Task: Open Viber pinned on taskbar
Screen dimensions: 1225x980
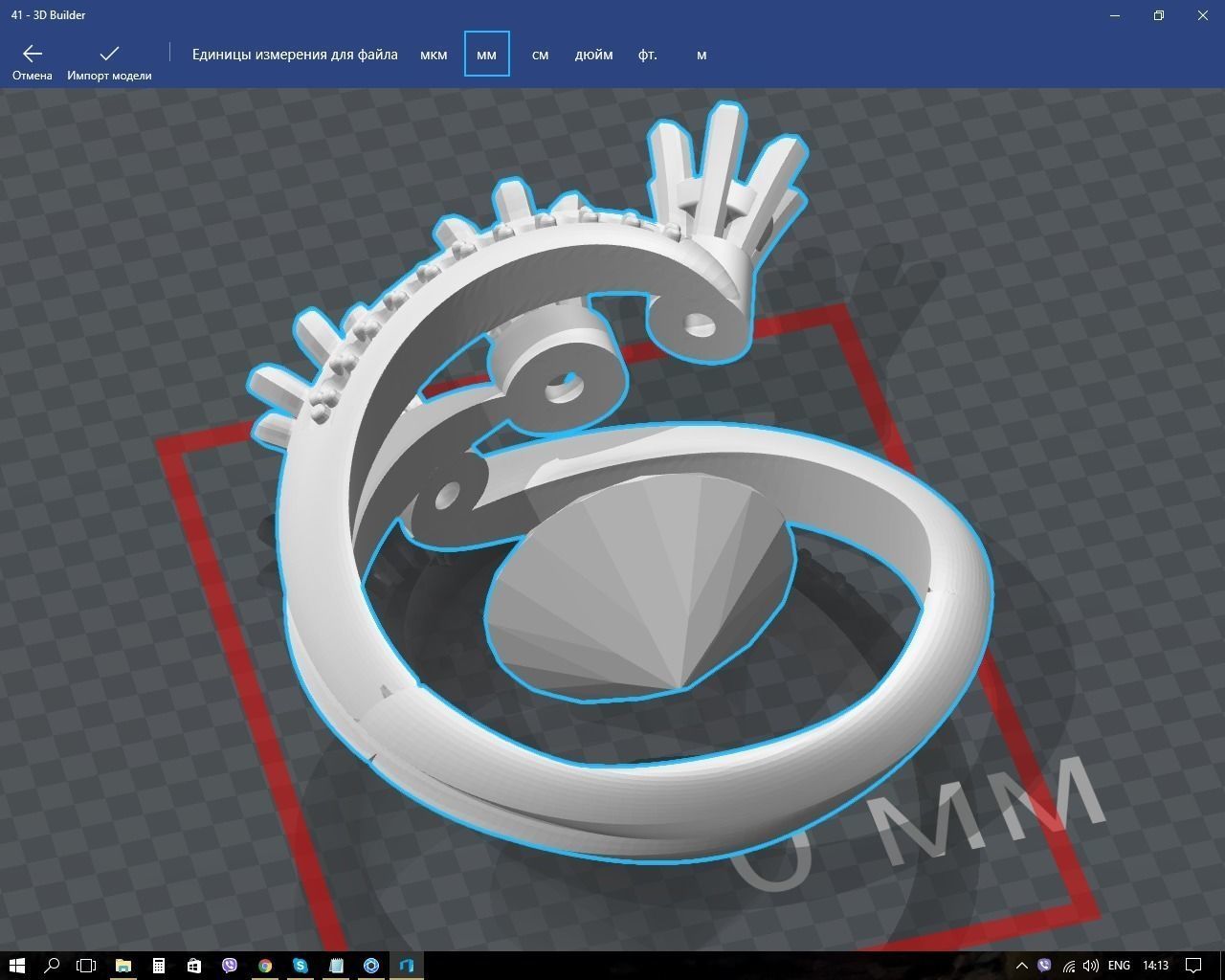Action: 230,966
